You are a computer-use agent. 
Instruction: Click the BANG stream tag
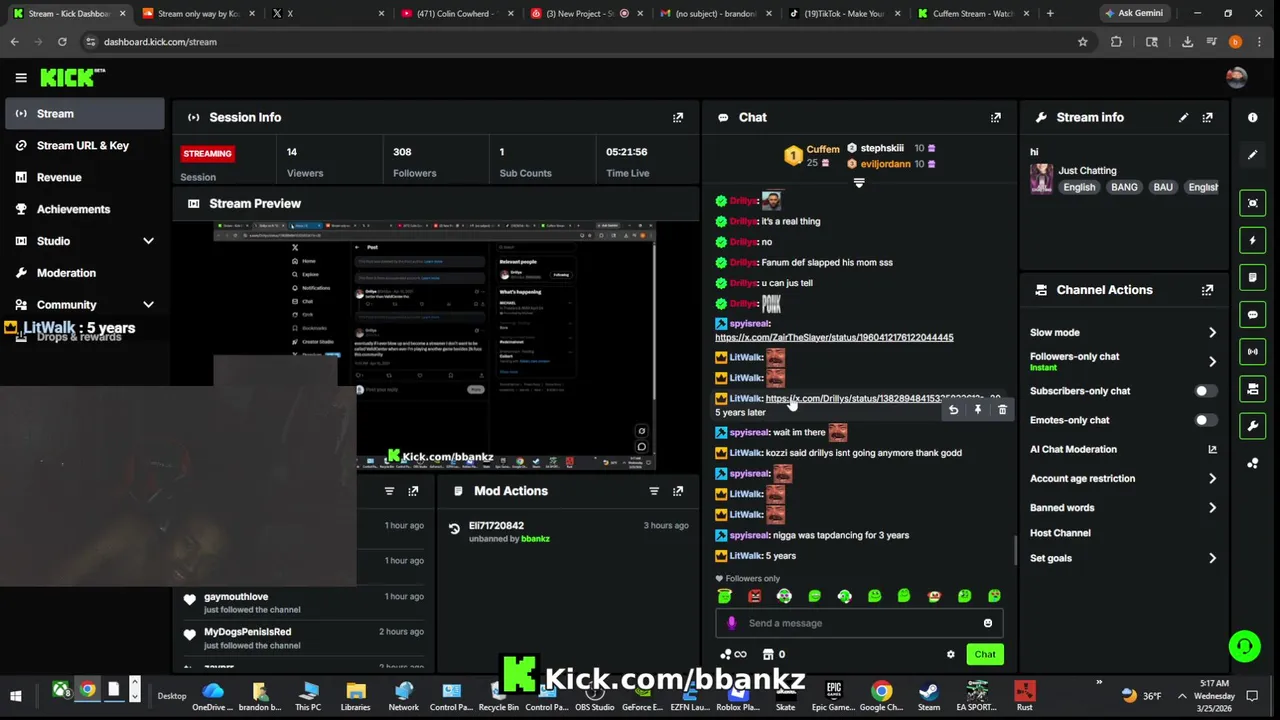(x=1124, y=187)
